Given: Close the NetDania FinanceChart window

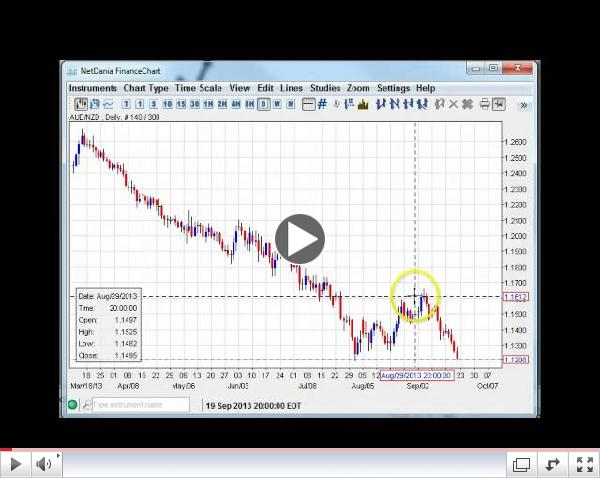Looking at the screenshot, I should [x=517, y=69].
